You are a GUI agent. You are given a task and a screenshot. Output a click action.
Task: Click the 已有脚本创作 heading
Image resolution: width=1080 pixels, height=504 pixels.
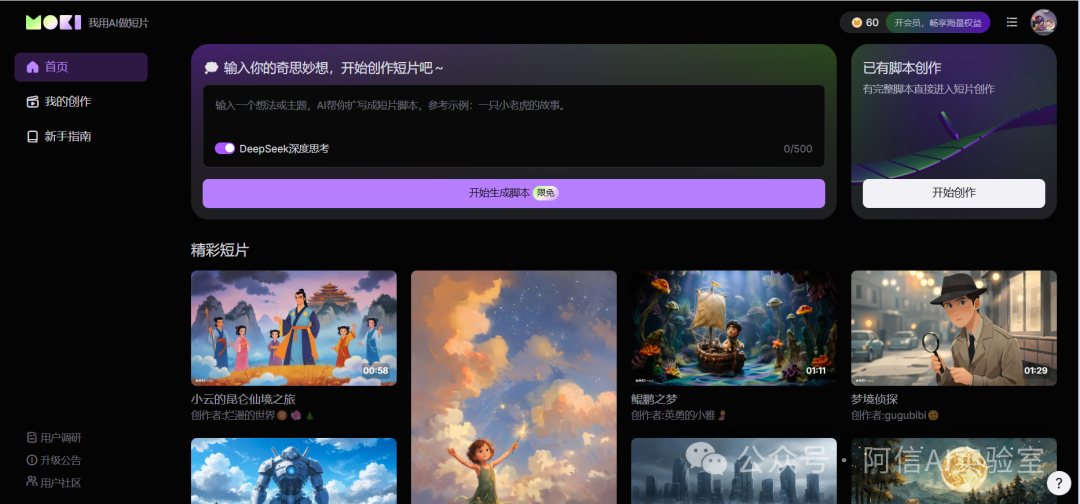click(902, 68)
